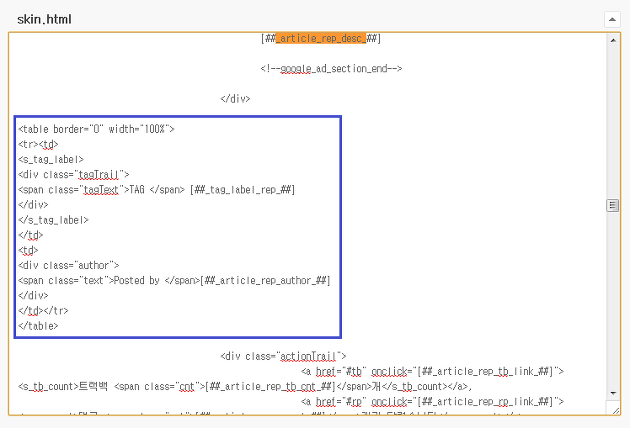Click the skin.html title text

click(x=44, y=19)
